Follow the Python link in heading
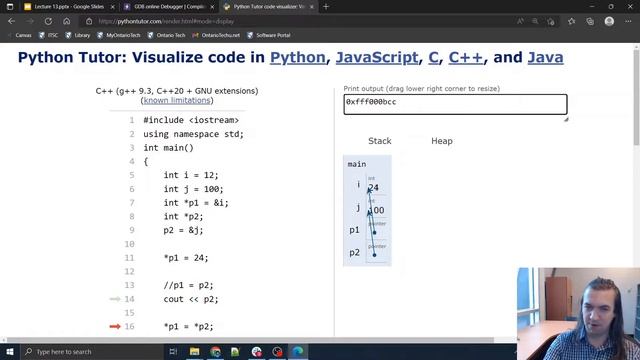Screen dimensions: 640x360 coord(298,57)
